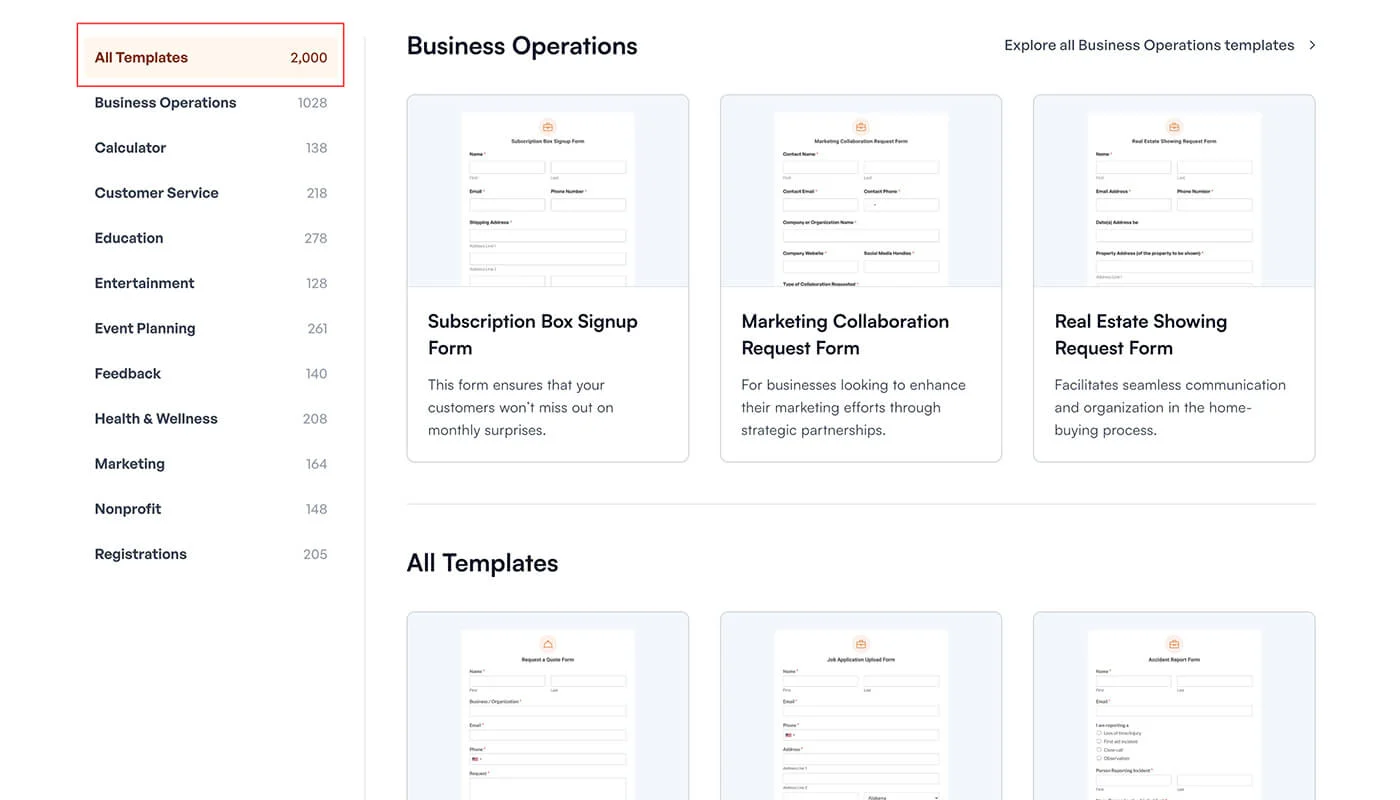
Task: Click briefcase icon on Job Application Upload thumbnail
Action: point(860,644)
